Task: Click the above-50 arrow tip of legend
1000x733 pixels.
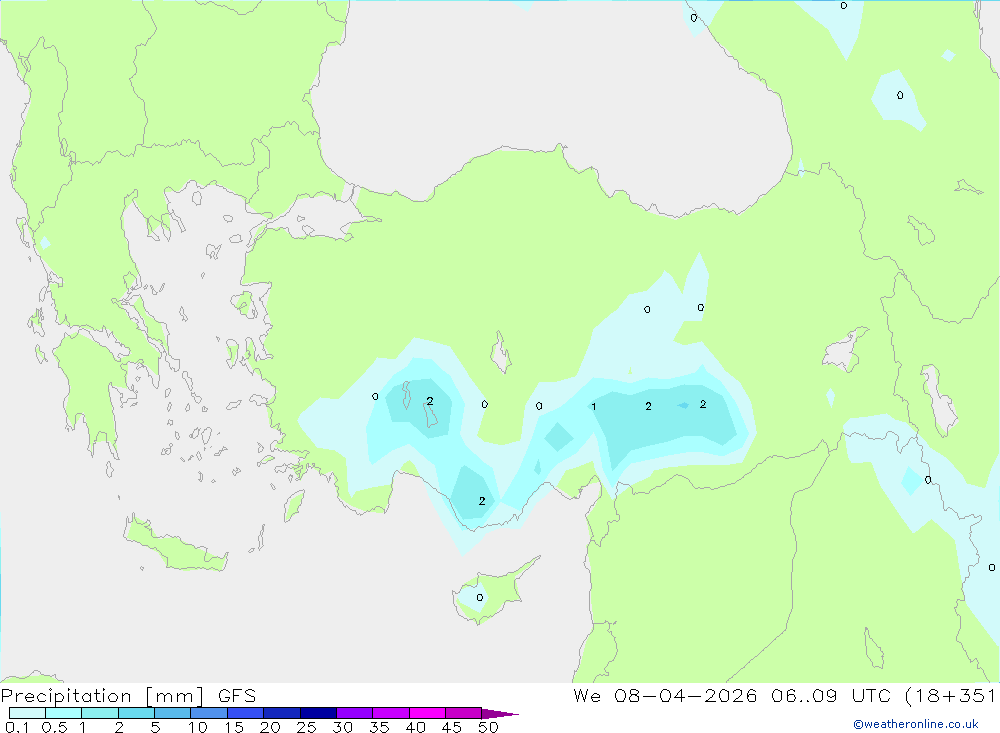Action: (500, 713)
